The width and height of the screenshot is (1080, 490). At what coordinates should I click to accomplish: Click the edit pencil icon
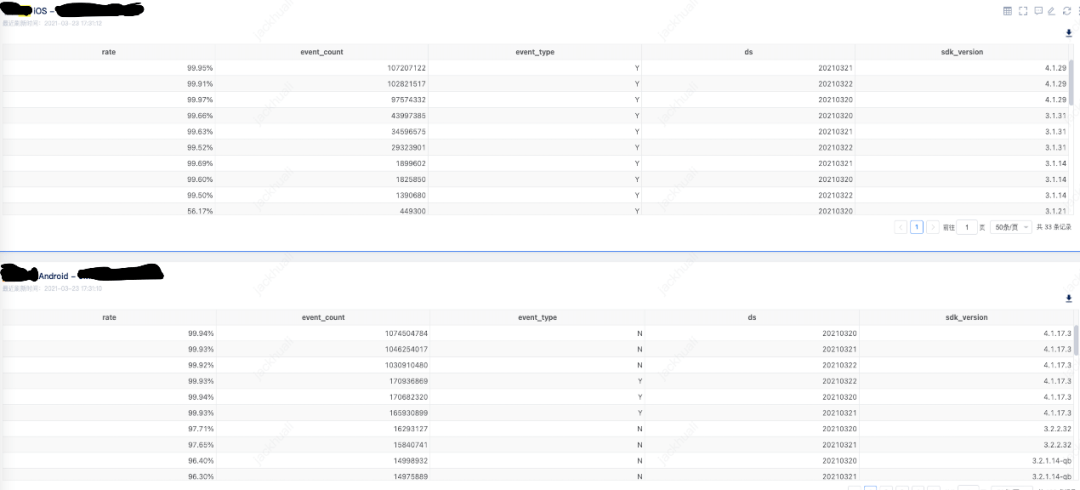pyautogui.click(x=1051, y=10)
